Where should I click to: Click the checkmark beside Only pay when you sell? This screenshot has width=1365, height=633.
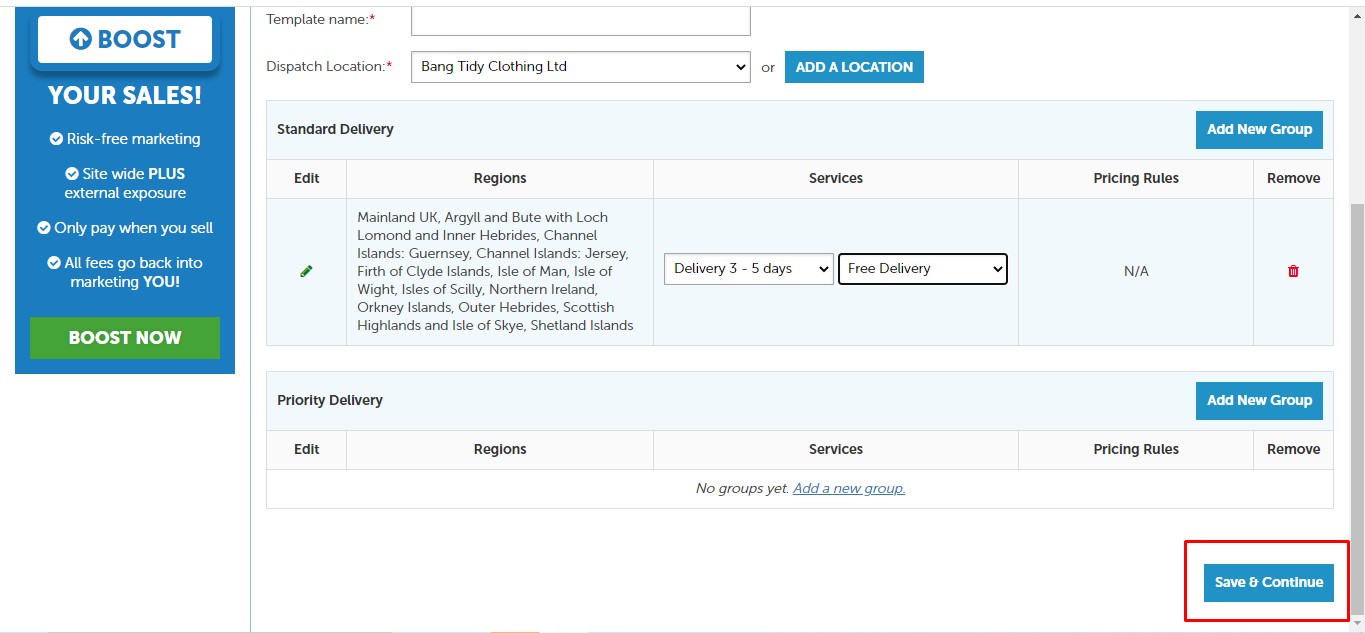44,228
